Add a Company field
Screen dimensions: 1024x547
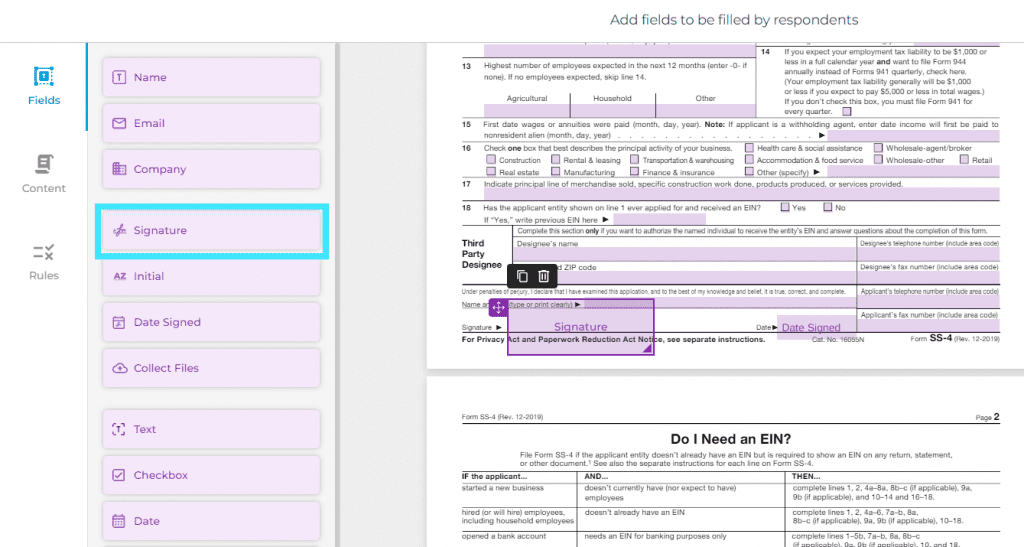[211, 169]
